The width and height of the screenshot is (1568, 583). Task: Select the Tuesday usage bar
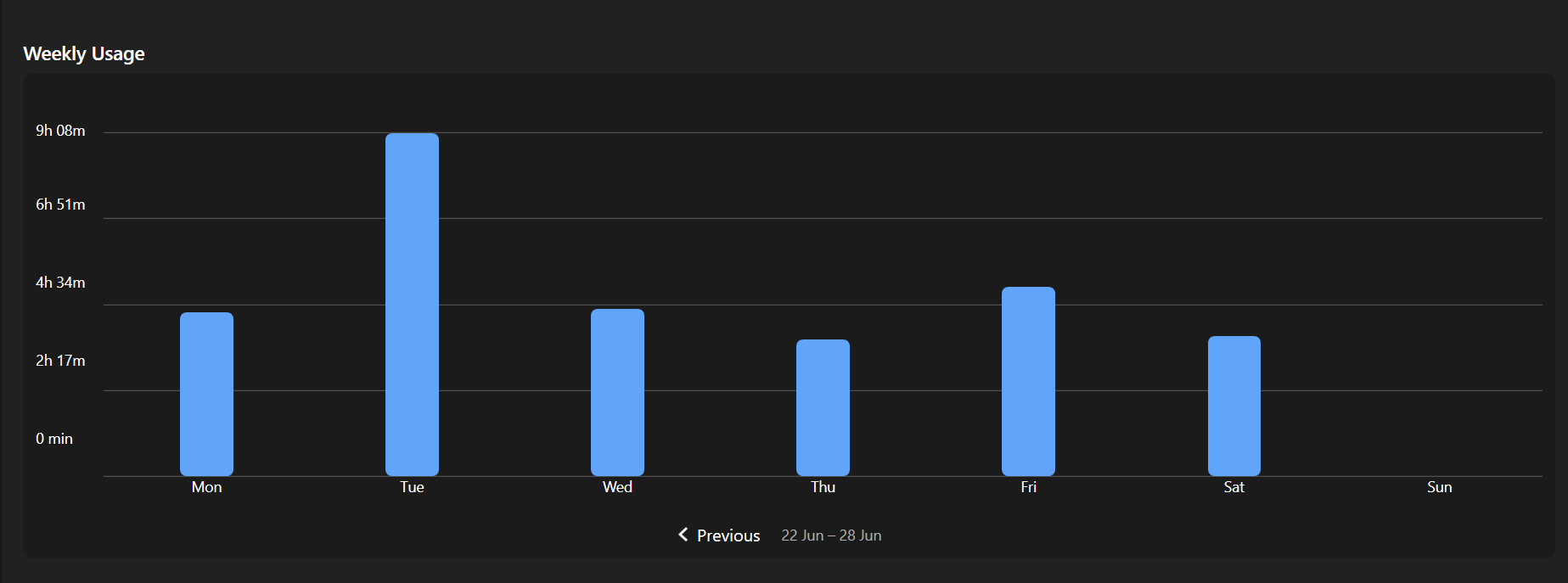412,305
